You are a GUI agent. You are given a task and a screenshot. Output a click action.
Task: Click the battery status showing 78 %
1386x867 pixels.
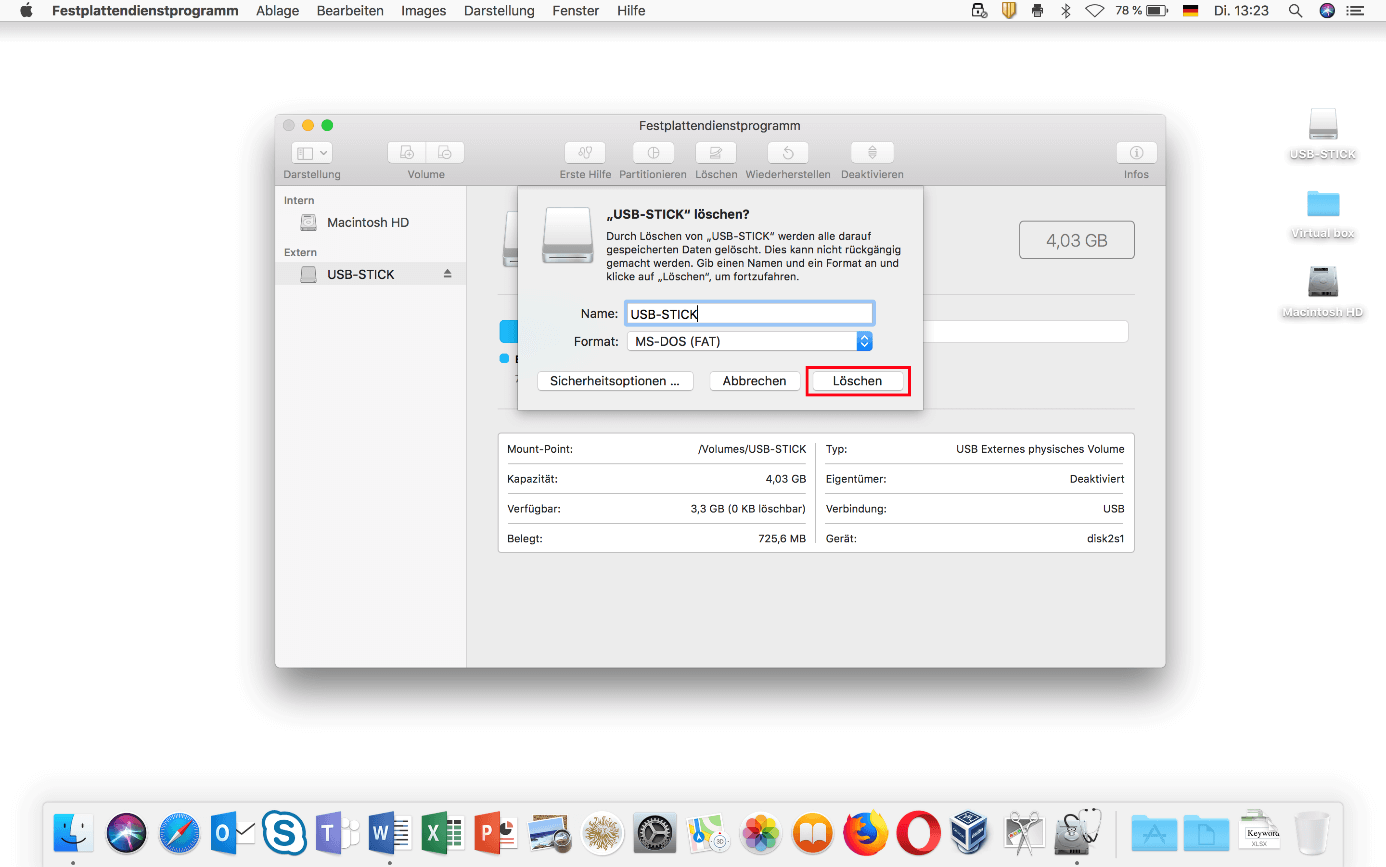click(x=1142, y=11)
